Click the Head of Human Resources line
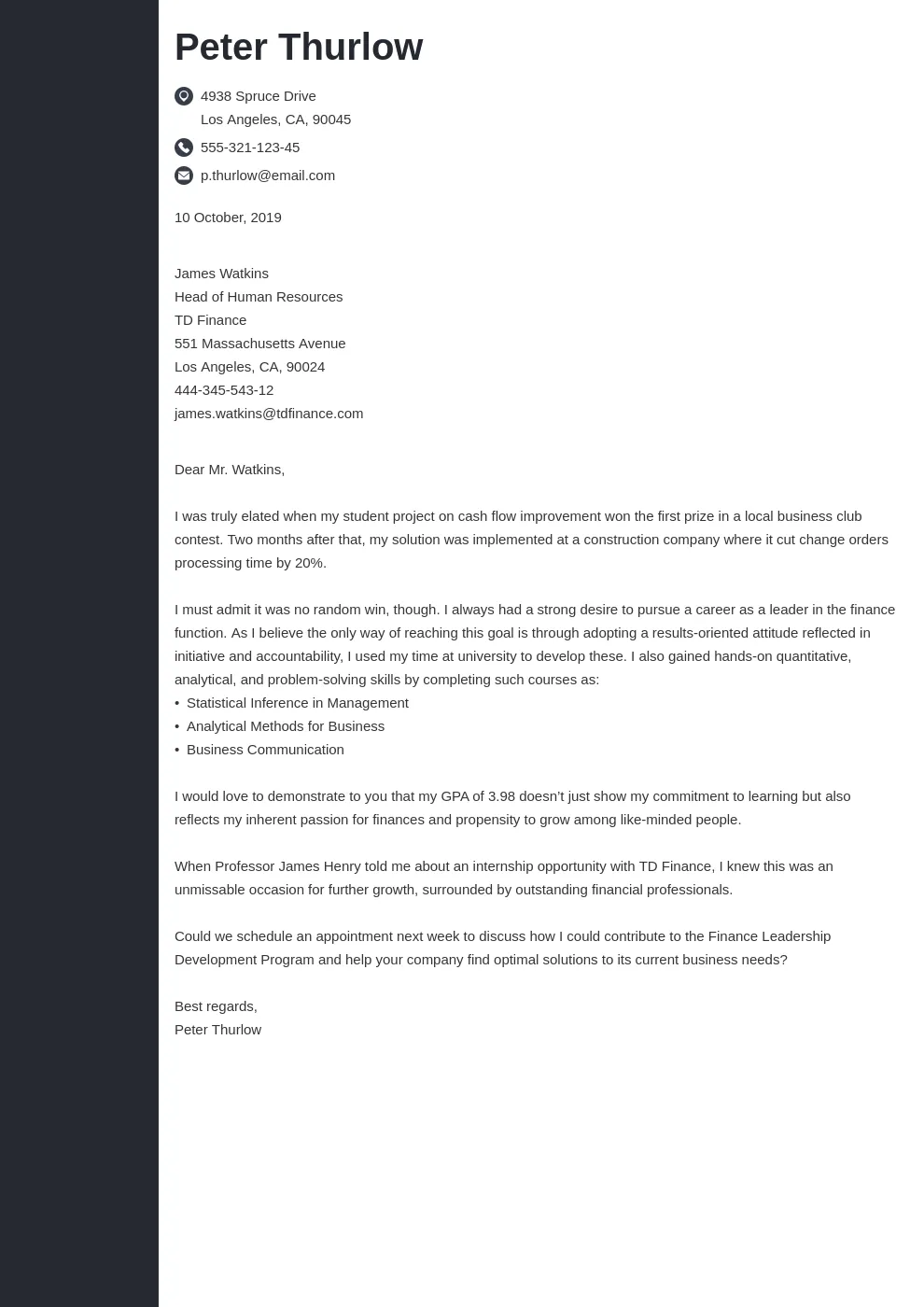924x1307 pixels. click(x=259, y=297)
